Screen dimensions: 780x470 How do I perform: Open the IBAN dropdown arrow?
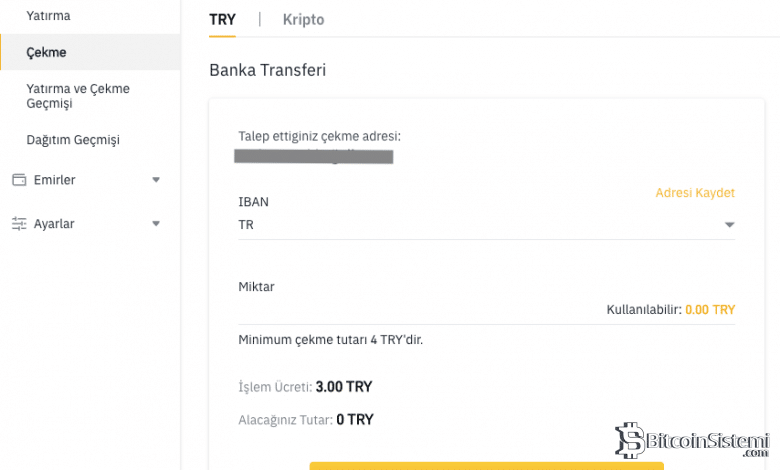[x=729, y=225]
